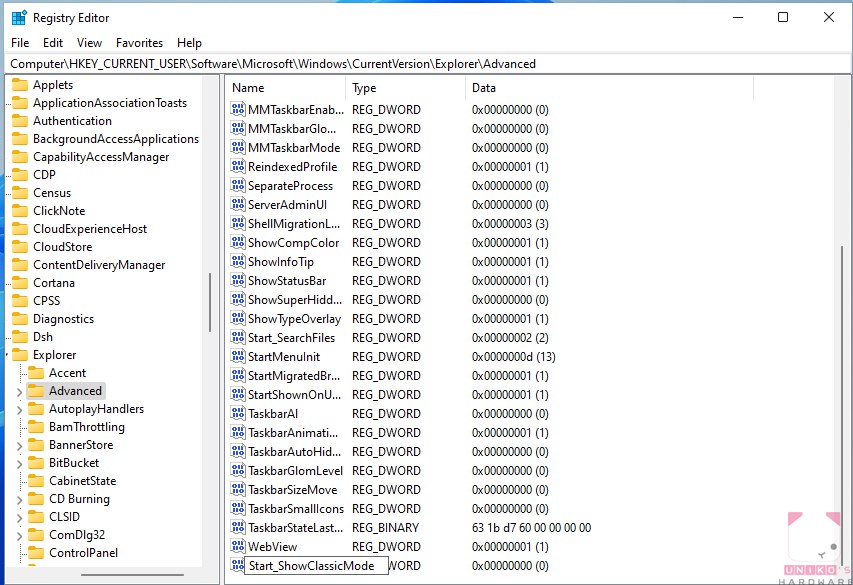
Task: Click the TaskbarAl value icon
Action: 238,414
